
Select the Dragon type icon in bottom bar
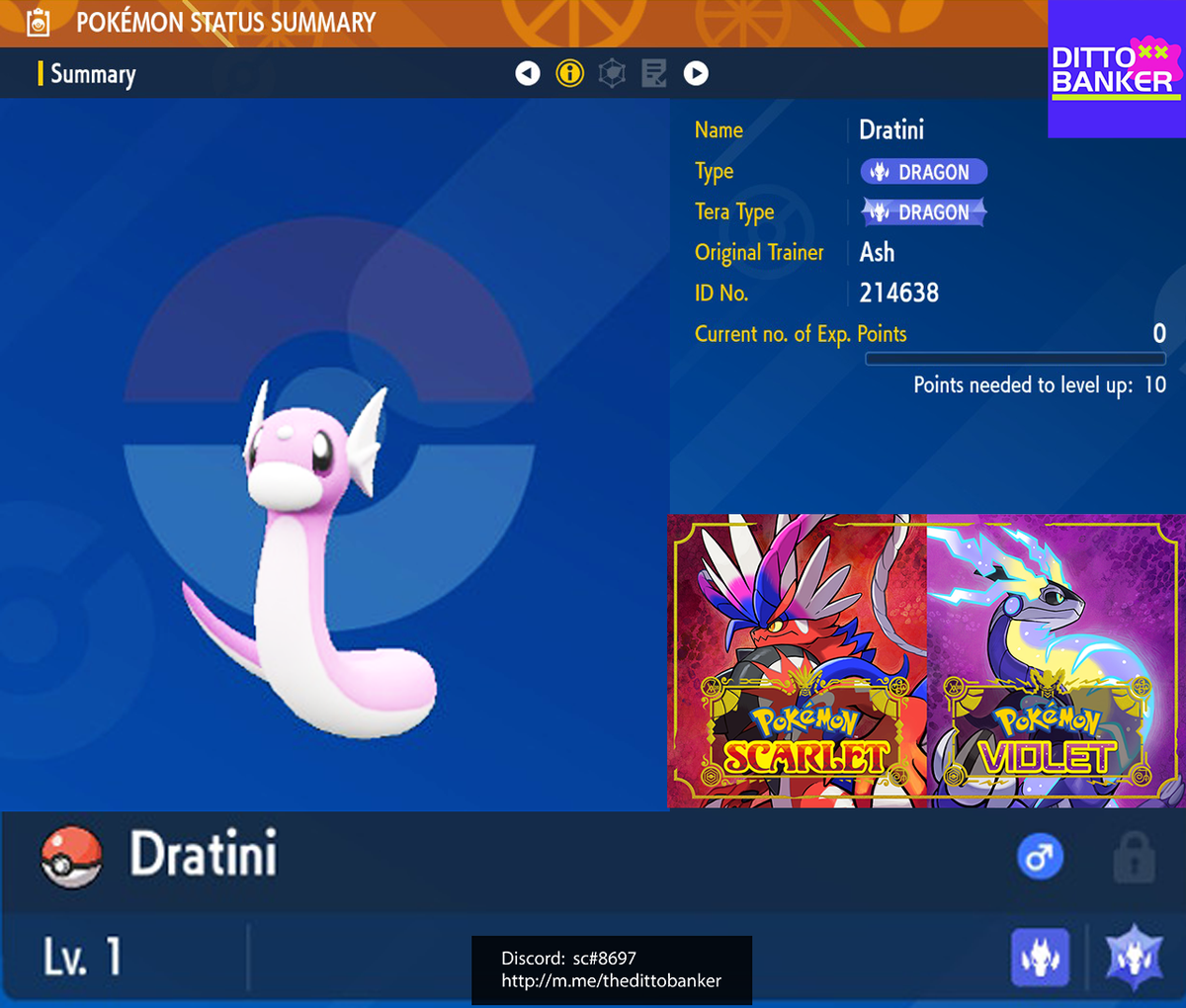point(1039,958)
